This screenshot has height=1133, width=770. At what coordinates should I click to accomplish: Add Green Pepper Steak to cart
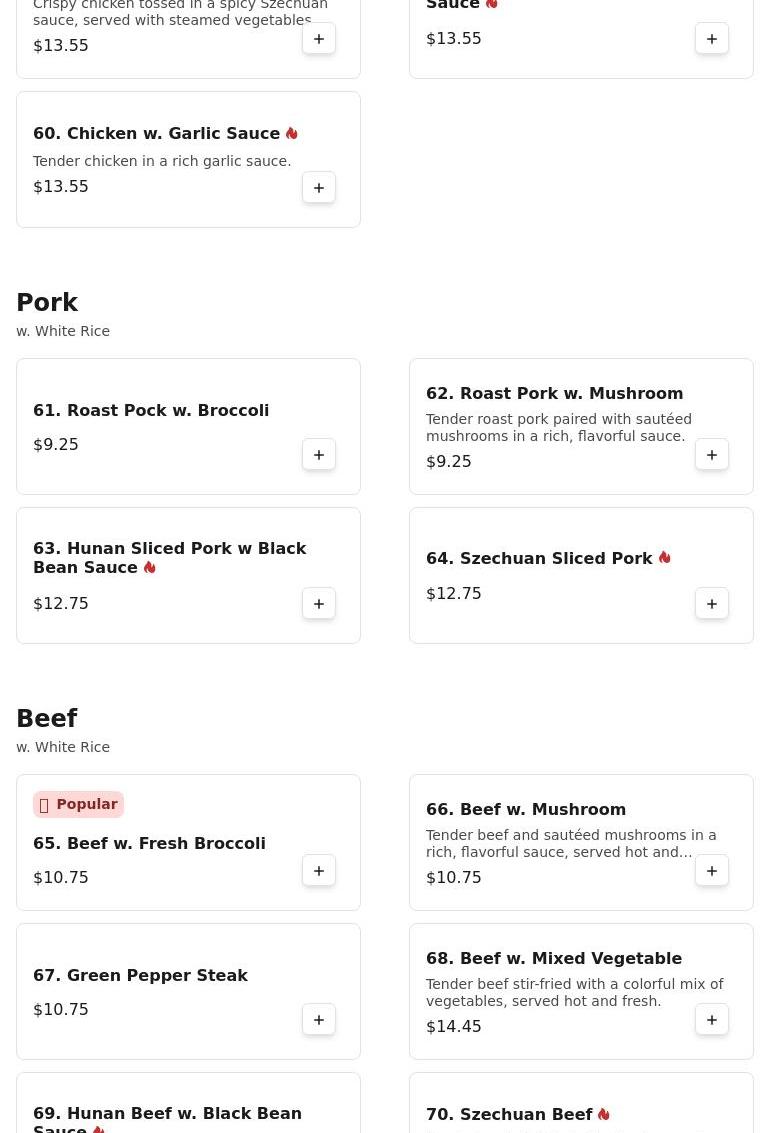[x=319, y=1020]
